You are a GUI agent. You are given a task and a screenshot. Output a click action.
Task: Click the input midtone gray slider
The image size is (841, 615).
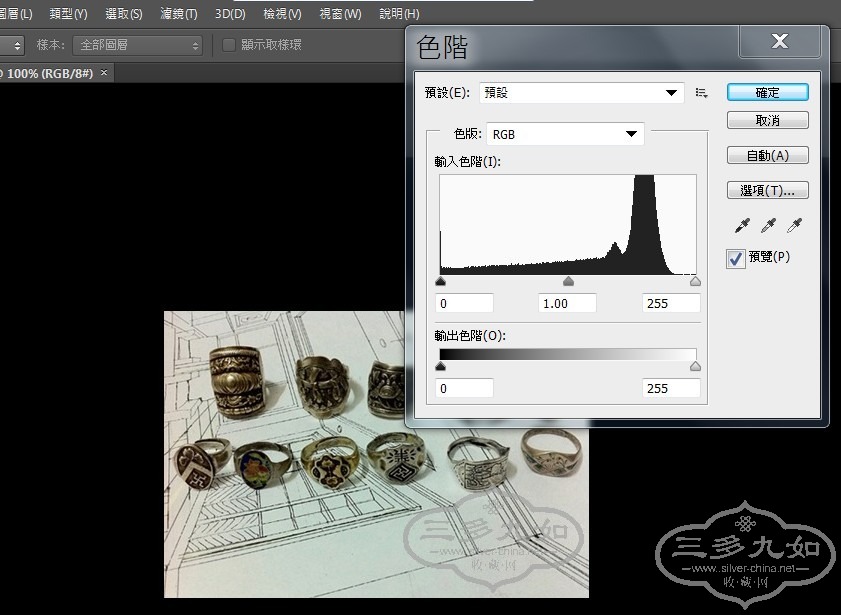pyautogui.click(x=568, y=282)
